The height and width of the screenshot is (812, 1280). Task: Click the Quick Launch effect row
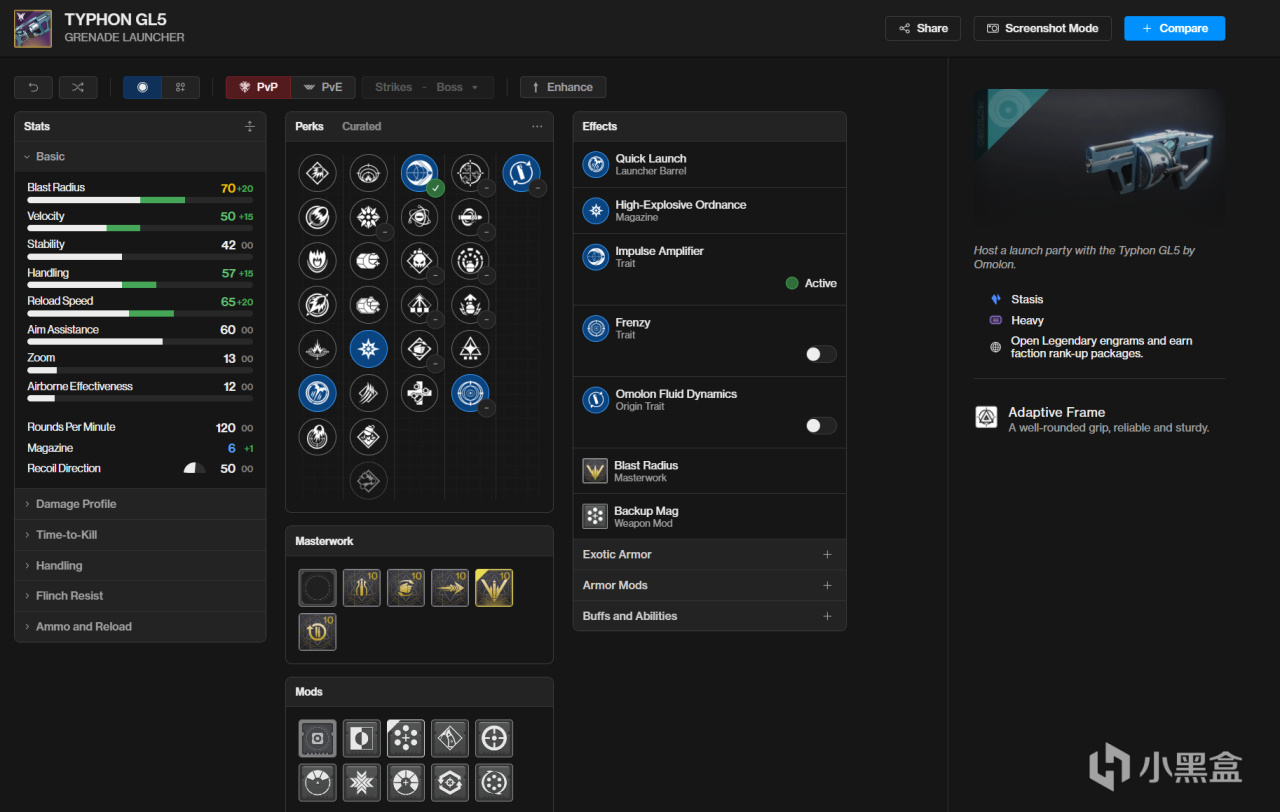click(709, 164)
